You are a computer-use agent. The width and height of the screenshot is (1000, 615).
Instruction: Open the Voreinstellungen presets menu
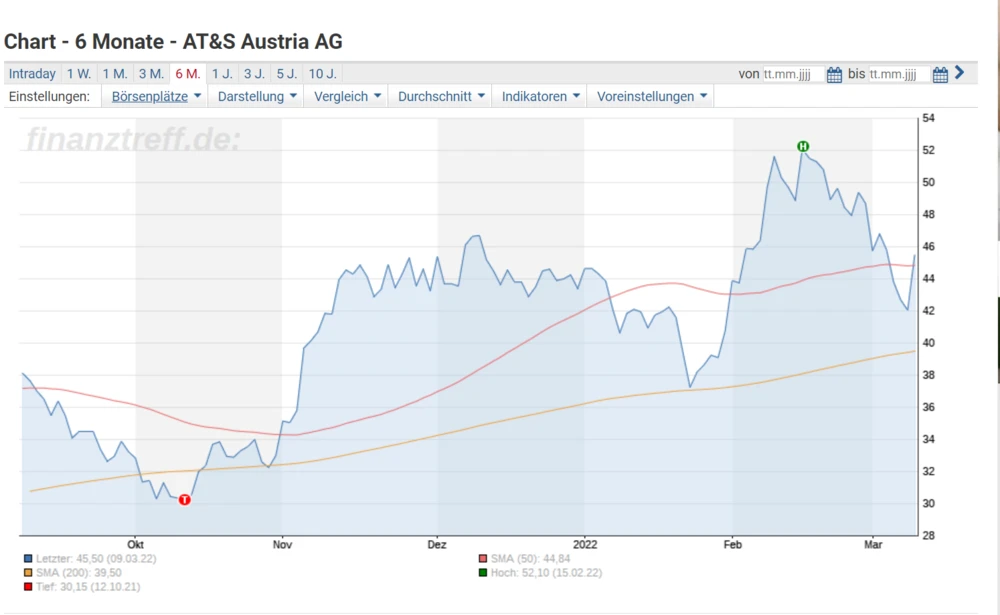[x=652, y=97]
